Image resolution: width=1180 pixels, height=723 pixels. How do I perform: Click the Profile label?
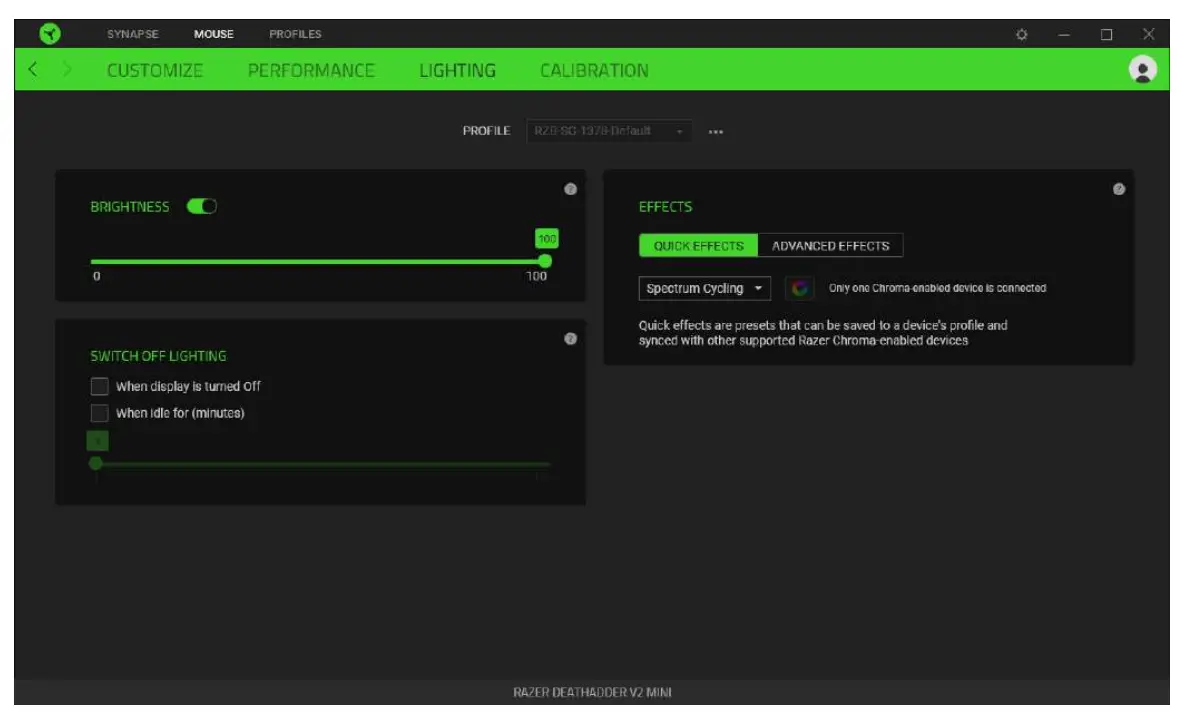(486, 131)
